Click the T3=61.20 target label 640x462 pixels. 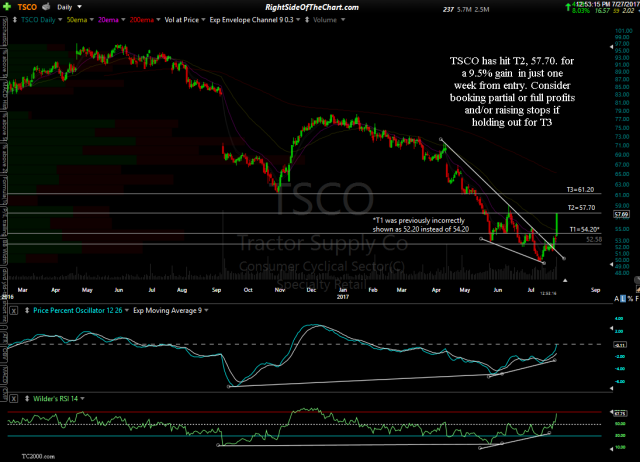(x=580, y=190)
